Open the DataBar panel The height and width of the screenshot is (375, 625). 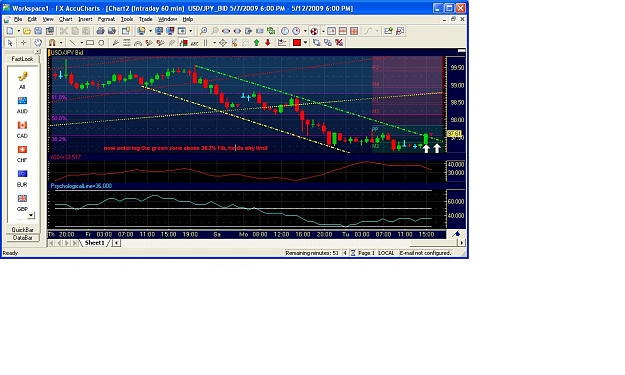click(x=22, y=238)
